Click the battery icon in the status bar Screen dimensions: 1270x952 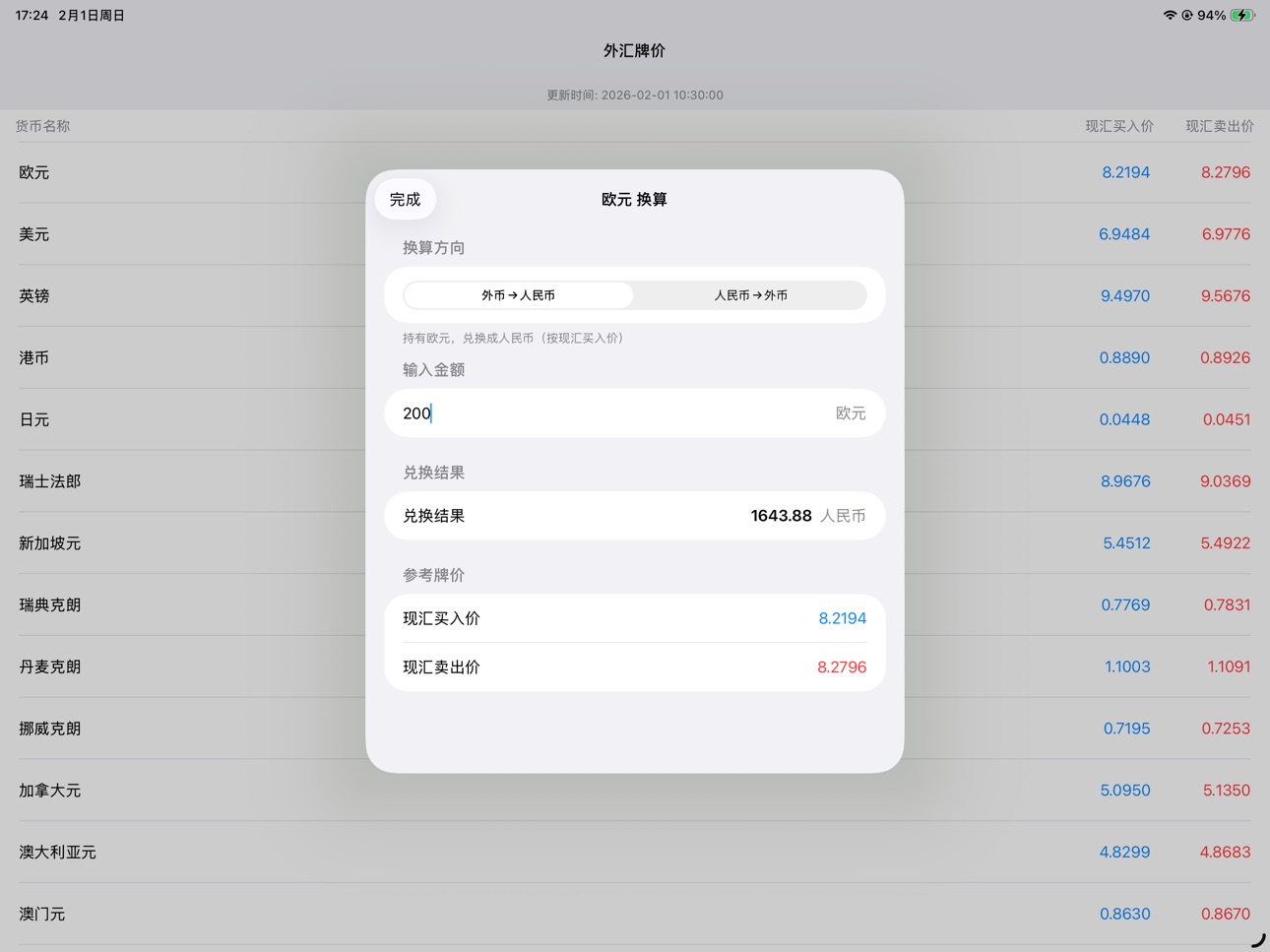point(1242,15)
